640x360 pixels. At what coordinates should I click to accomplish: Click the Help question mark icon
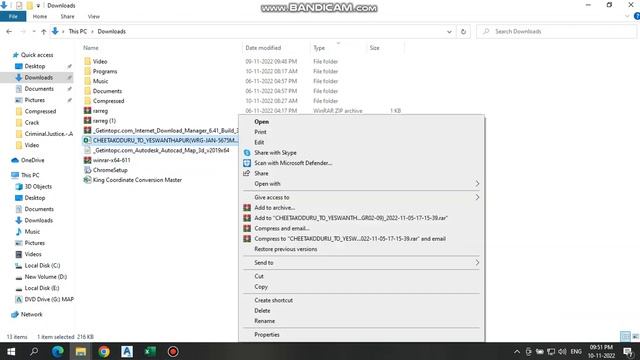[636, 16]
